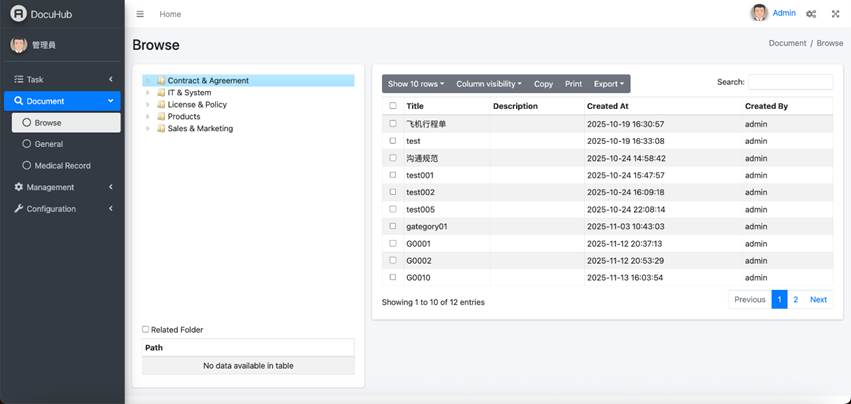Click the Admin avatar in top bar

[x=759, y=13]
